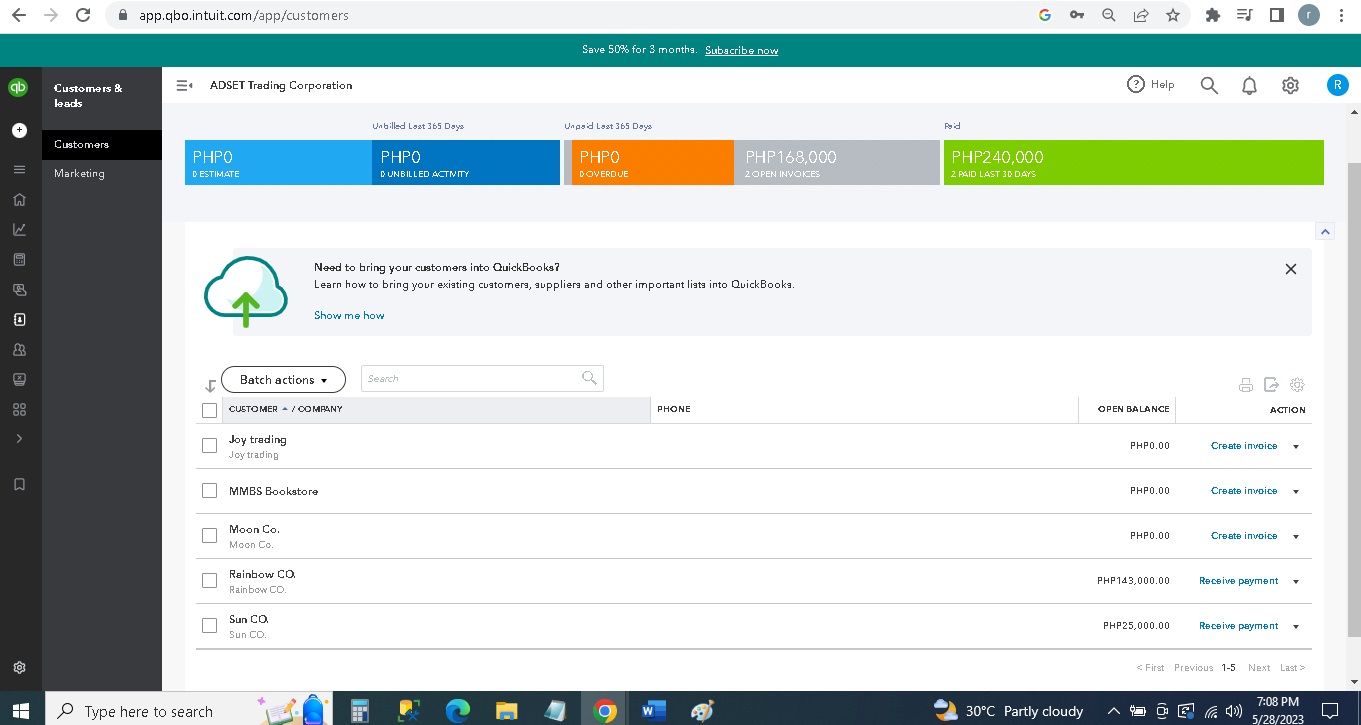The width and height of the screenshot is (1361, 725).
Task: Reload the page
Action: click(x=83, y=15)
